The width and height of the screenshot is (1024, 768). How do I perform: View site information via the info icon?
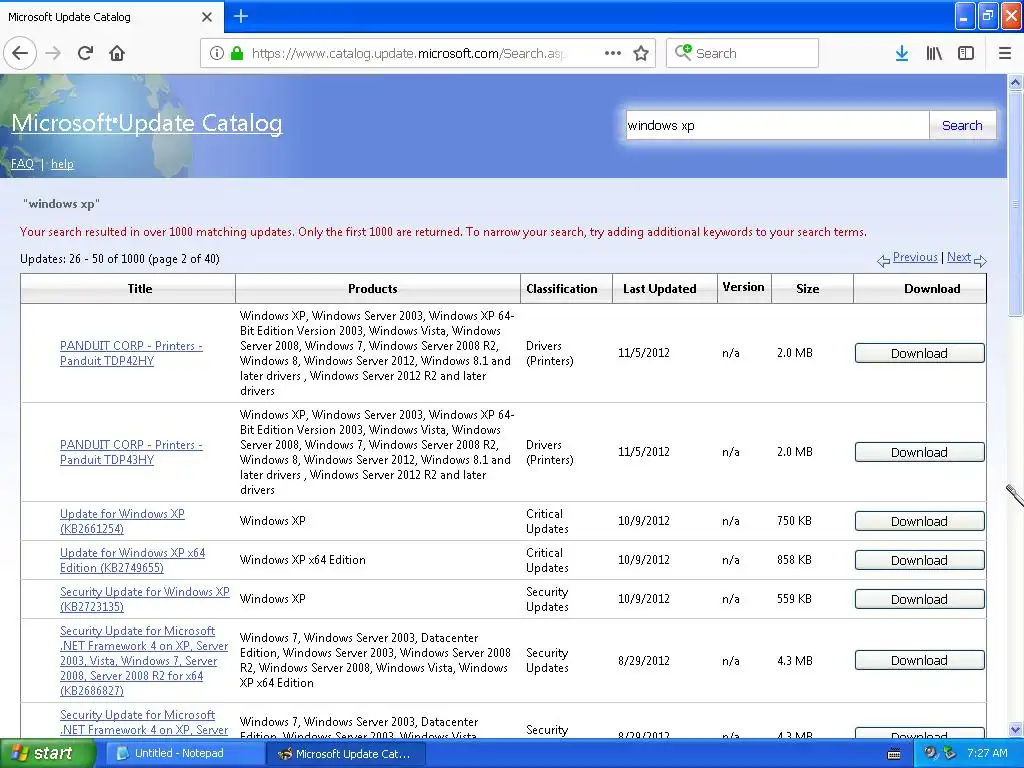pos(217,53)
